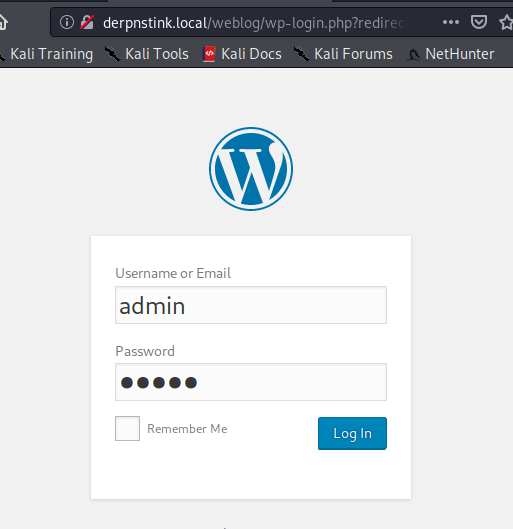Click the Kali Forums dragon icon
513x529 pixels.
[x=302, y=54]
